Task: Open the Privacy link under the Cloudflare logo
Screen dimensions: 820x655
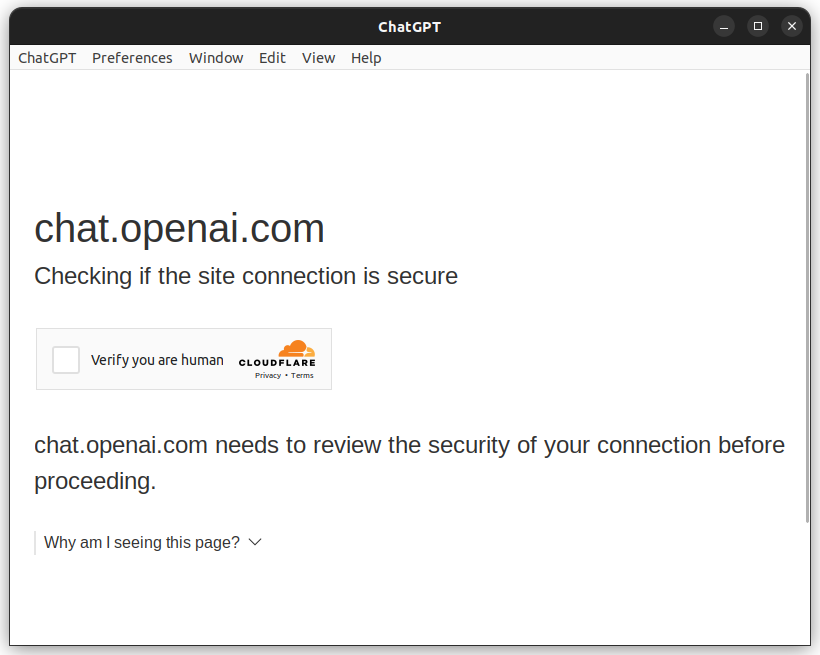Action: [267, 375]
